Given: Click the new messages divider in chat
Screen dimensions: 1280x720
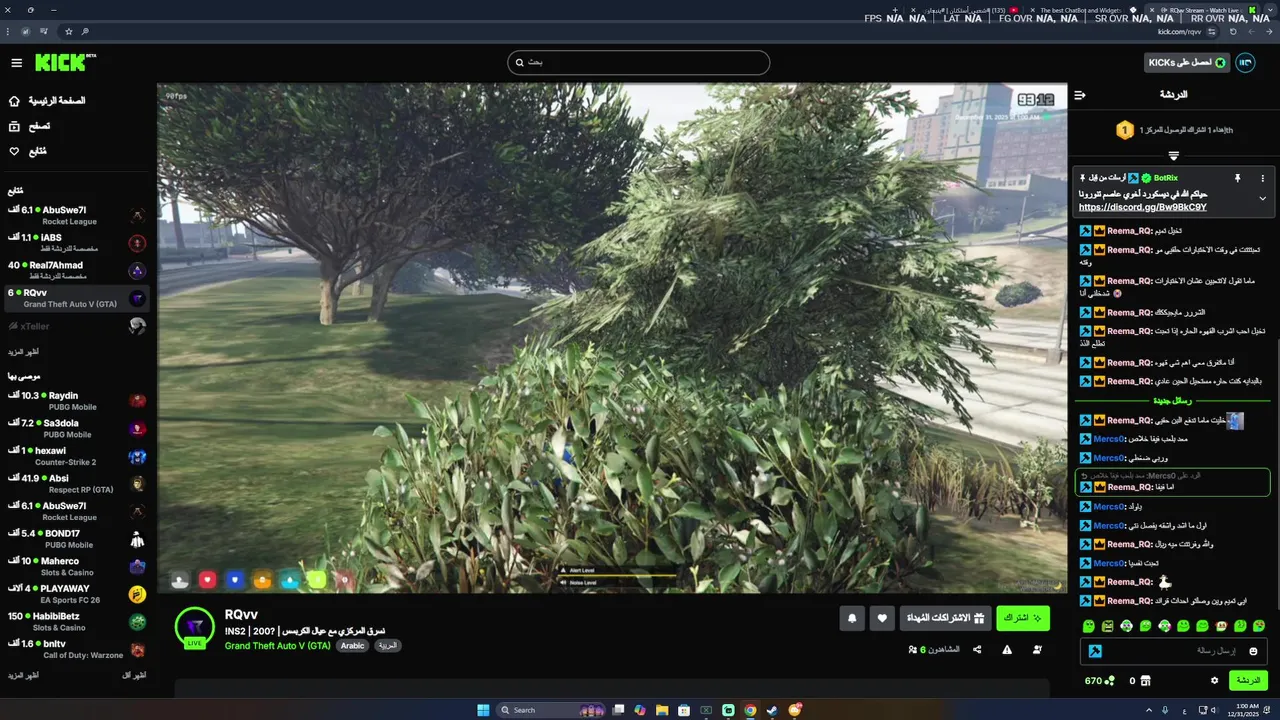Looking at the screenshot, I should click(1173, 401).
